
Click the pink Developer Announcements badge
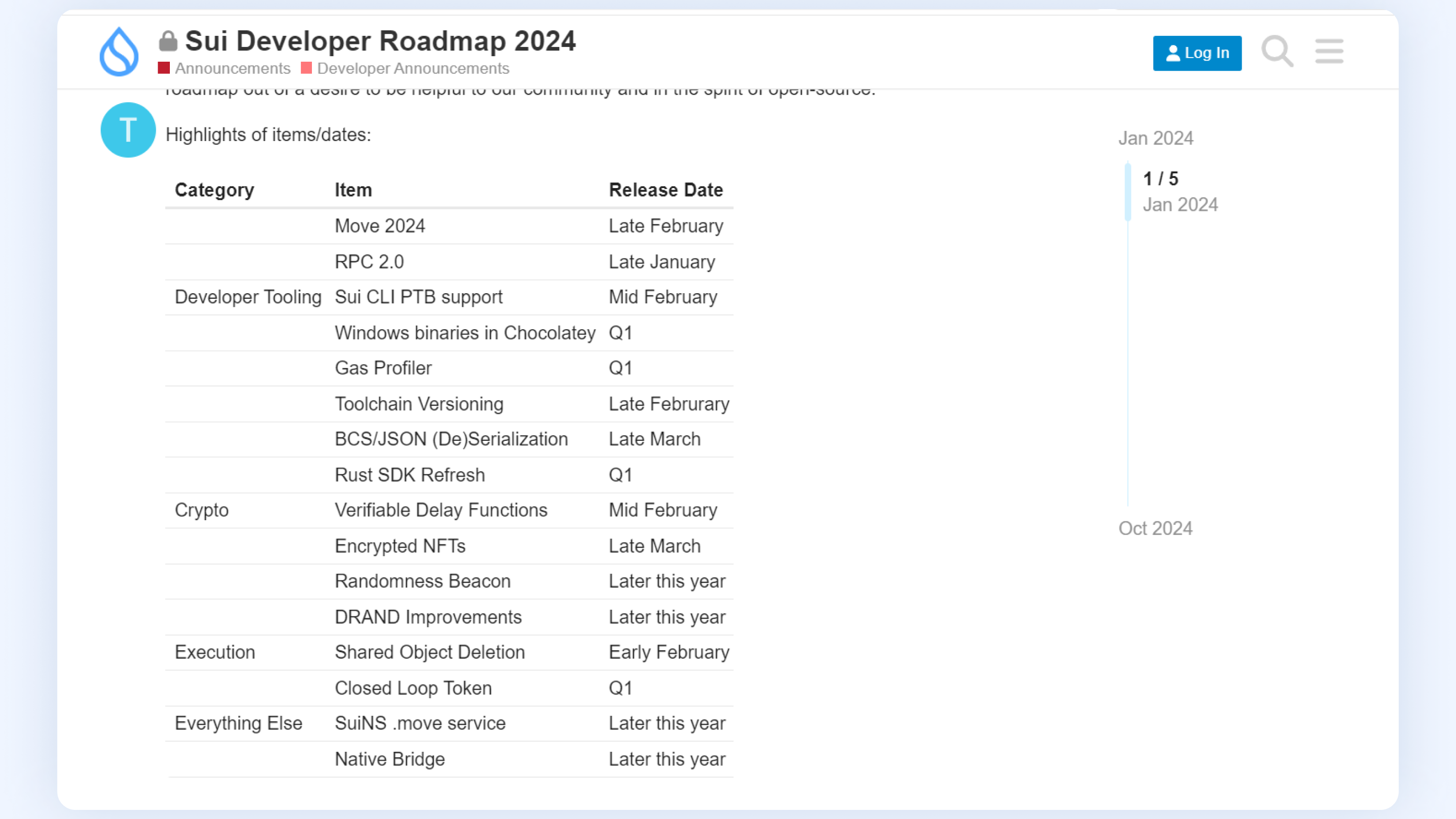coord(306,68)
